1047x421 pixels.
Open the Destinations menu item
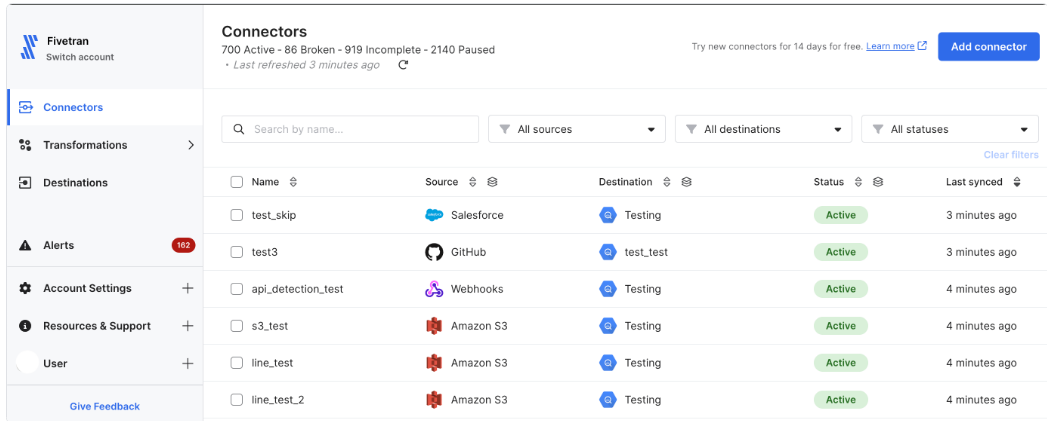[106, 182]
